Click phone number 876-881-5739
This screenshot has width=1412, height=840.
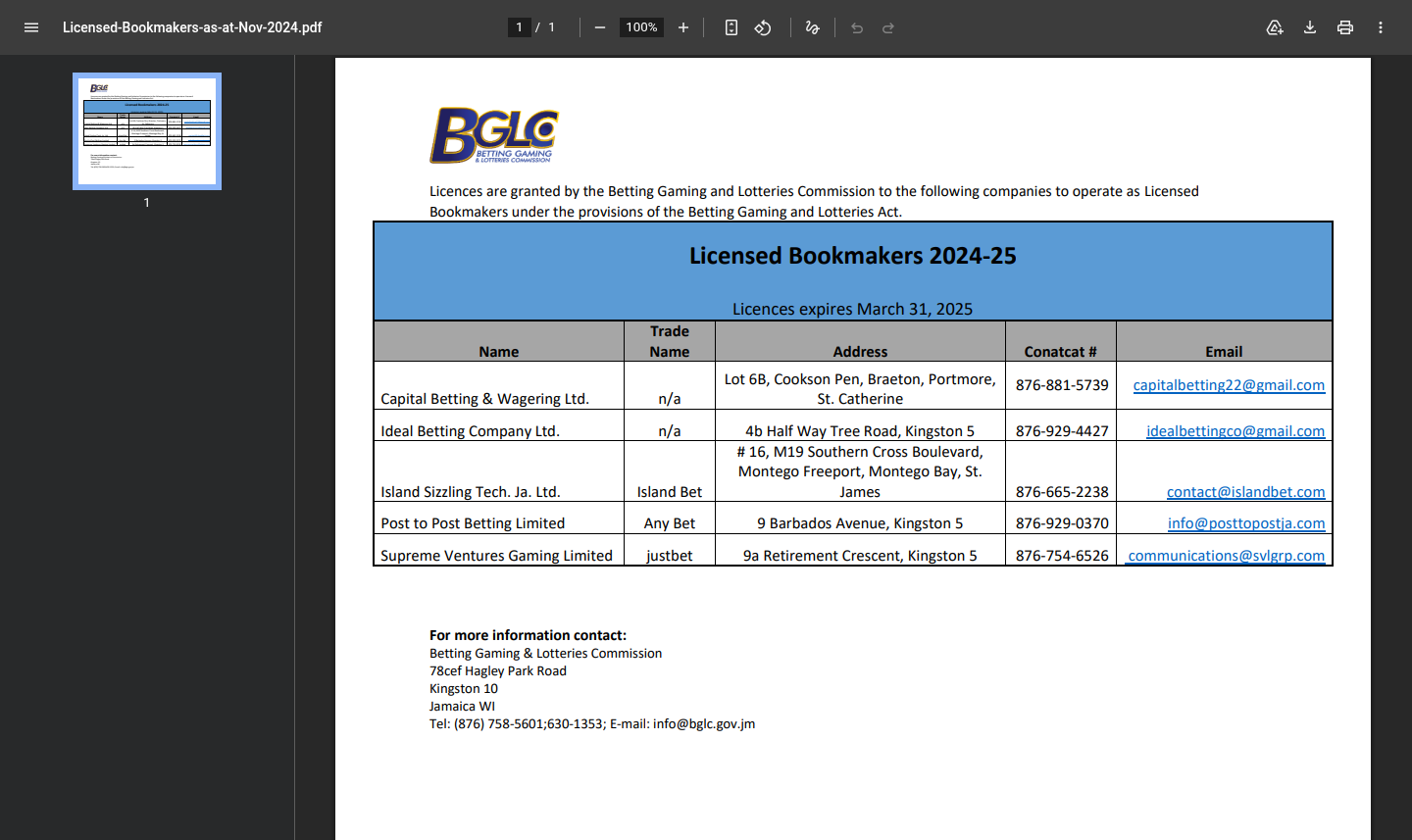1062,385
